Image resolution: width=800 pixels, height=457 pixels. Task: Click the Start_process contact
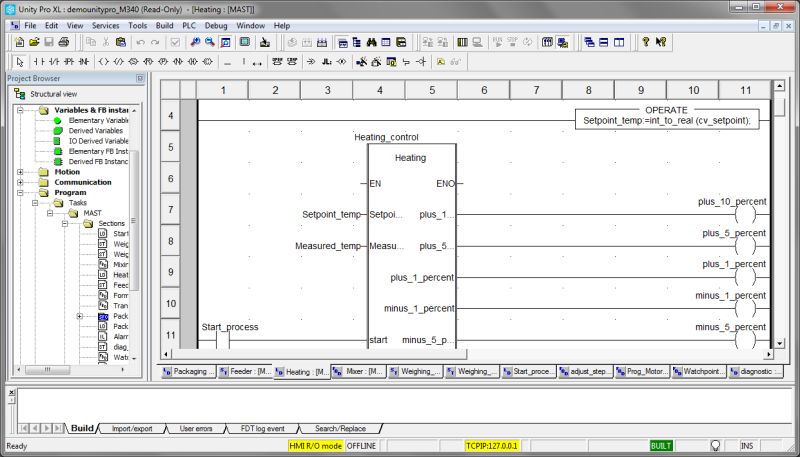tap(223, 340)
